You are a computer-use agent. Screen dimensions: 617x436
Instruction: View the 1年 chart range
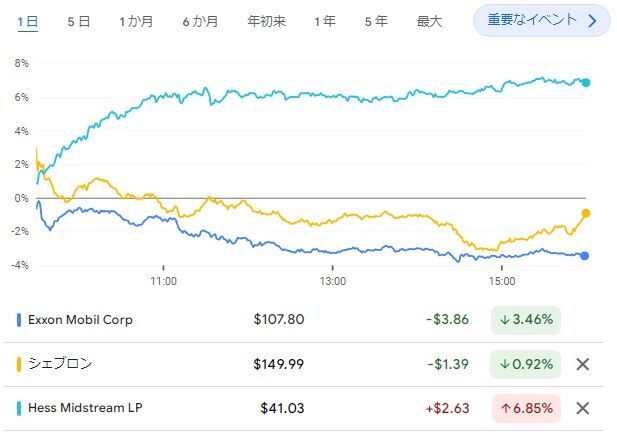tap(324, 20)
